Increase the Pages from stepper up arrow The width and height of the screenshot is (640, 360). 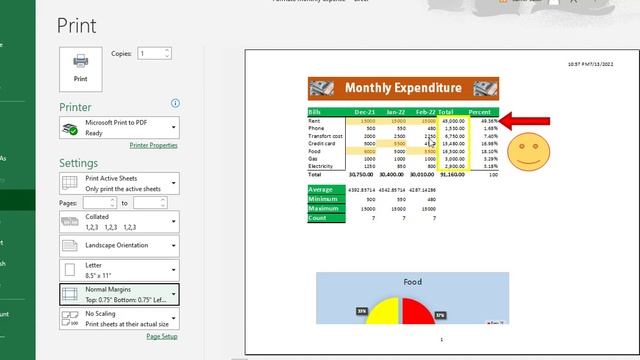(x=113, y=200)
